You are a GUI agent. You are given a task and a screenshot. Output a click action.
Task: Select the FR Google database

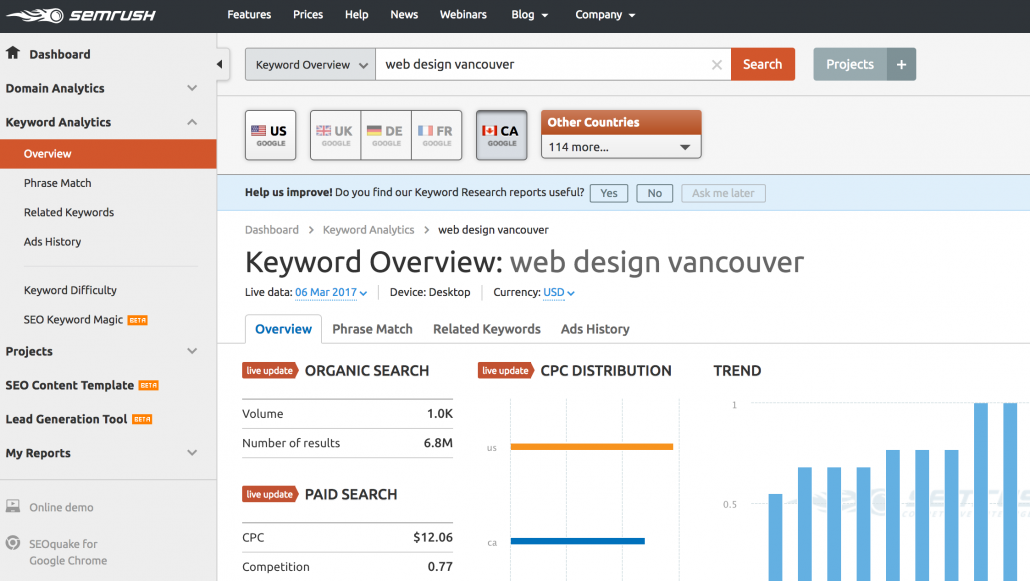click(437, 135)
